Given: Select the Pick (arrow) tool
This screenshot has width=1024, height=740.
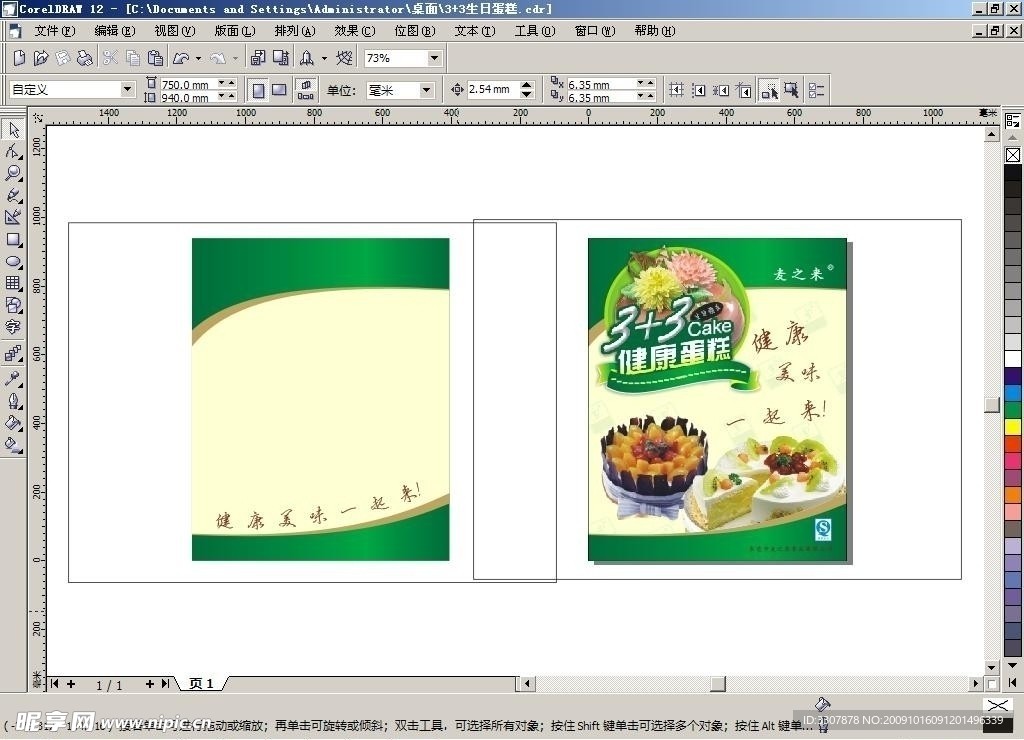Looking at the screenshot, I should click(x=13, y=130).
